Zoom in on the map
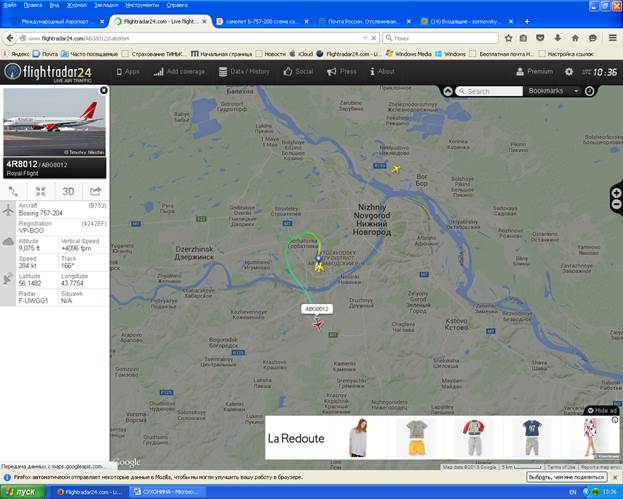The height and width of the screenshot is (499, 623). pos(616,193)
